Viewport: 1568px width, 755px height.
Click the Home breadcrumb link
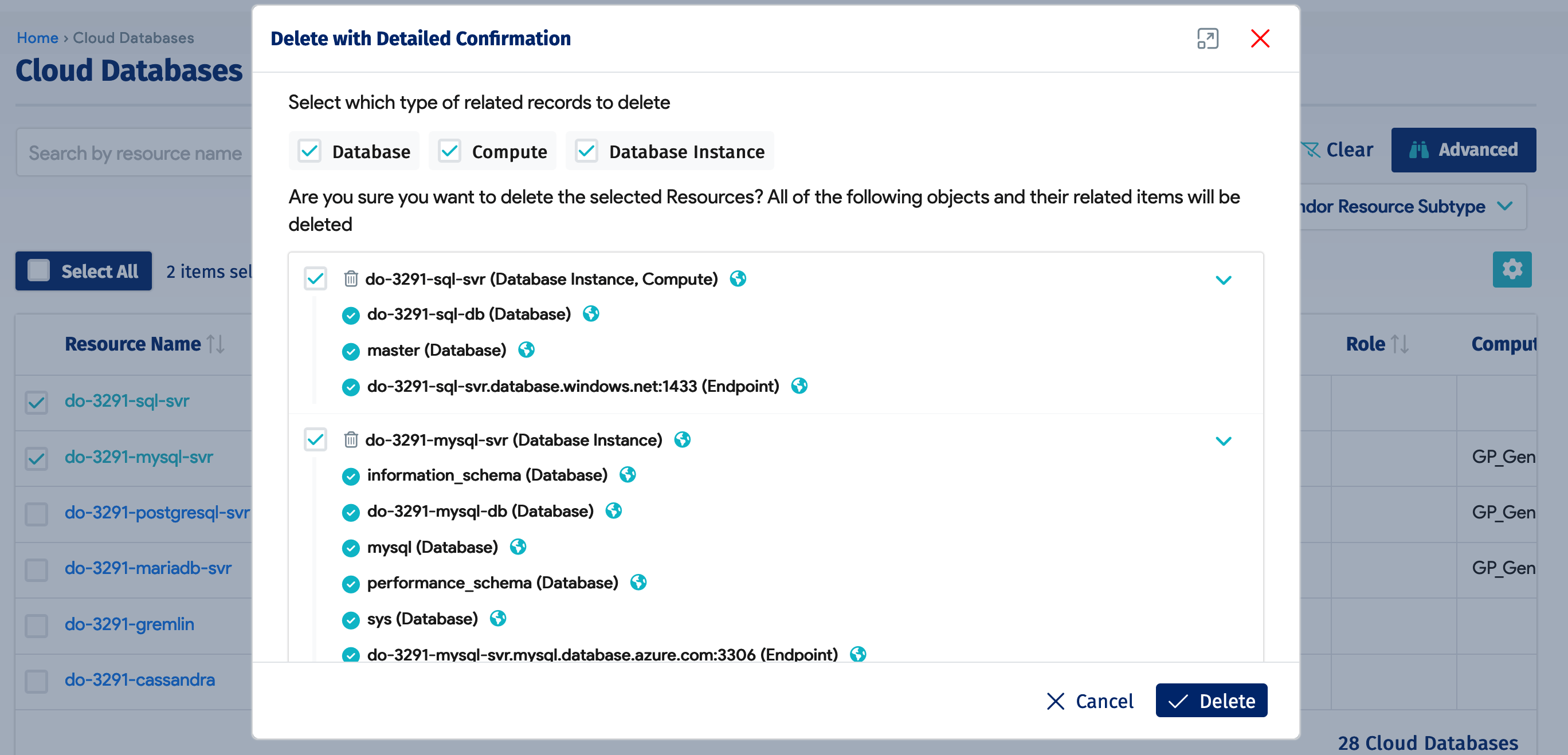pyautogui.click(x=38, y=38)
